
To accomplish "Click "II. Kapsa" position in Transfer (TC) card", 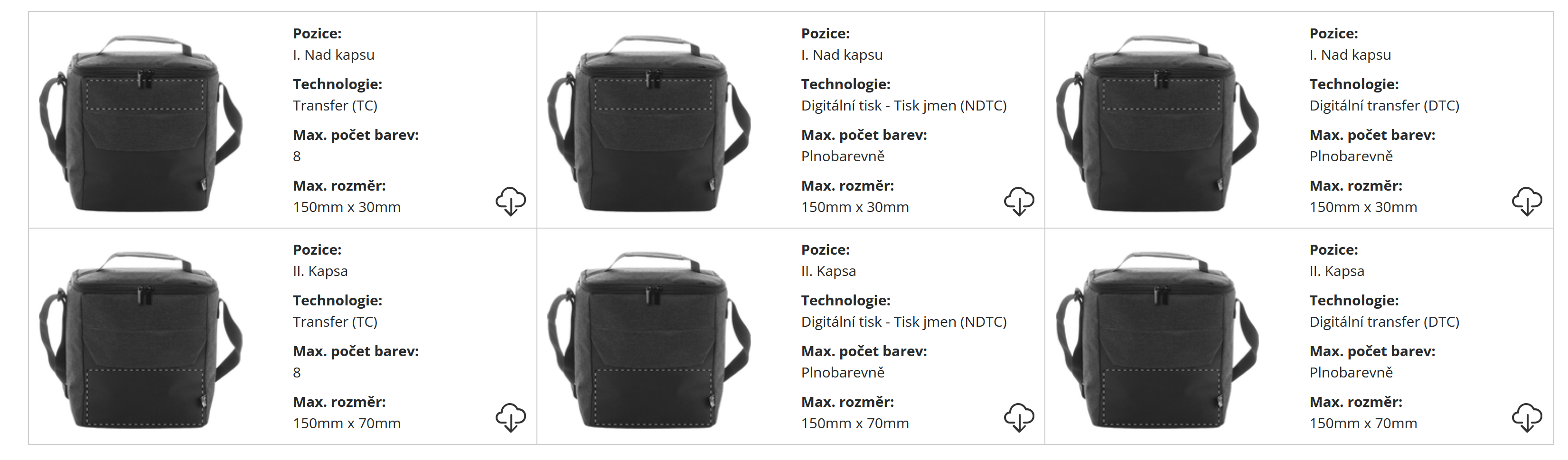I will point(320,272).
